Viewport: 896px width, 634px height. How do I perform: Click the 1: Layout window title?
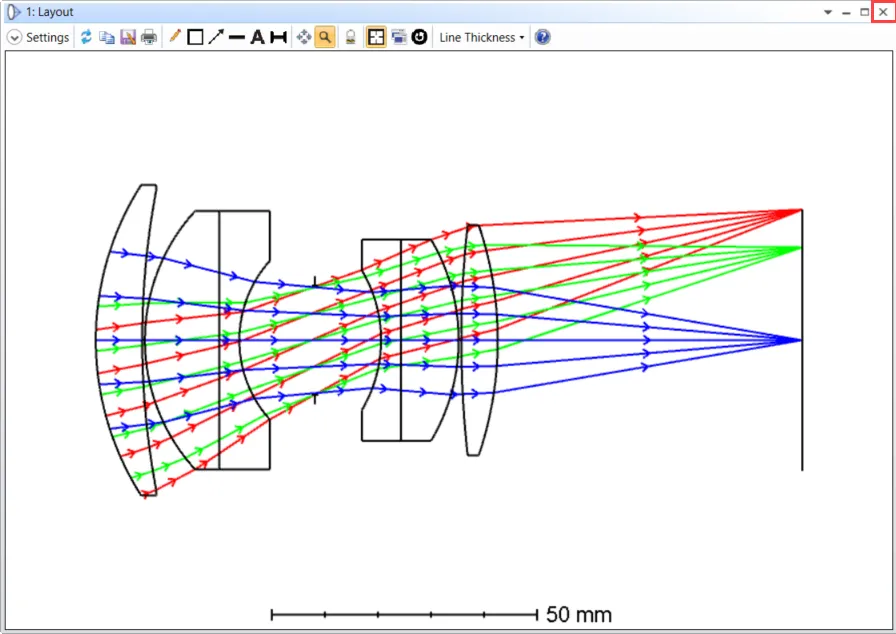49,12
